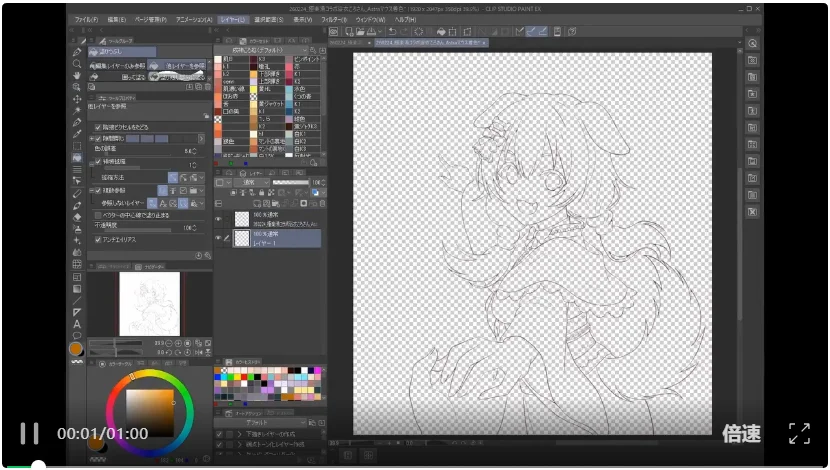Click the hue ring of the color wheel
The image size is (830, 470).
click(150, 374)
